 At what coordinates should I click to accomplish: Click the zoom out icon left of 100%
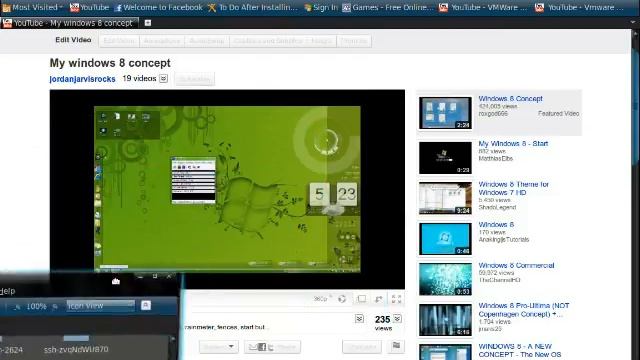pos(17,307)
